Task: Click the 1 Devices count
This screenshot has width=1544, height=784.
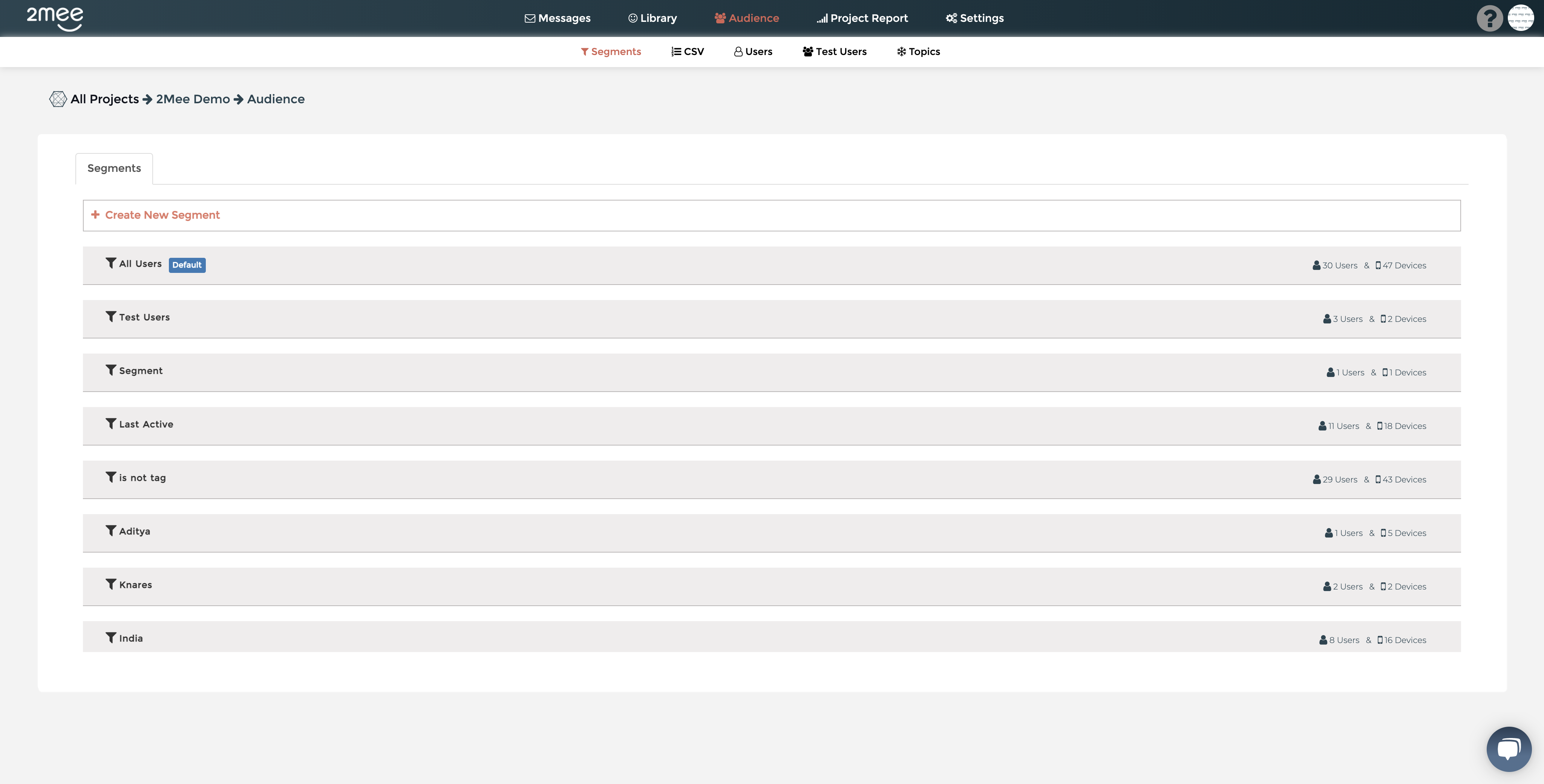Action: click(1408, 373)
